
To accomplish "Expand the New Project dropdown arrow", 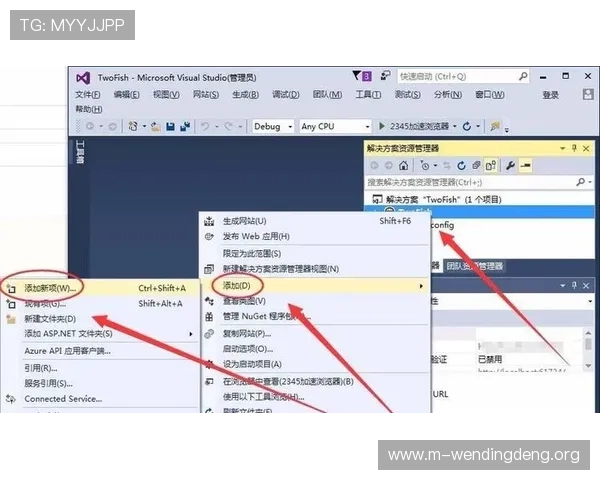I will (x=144, y=126).
